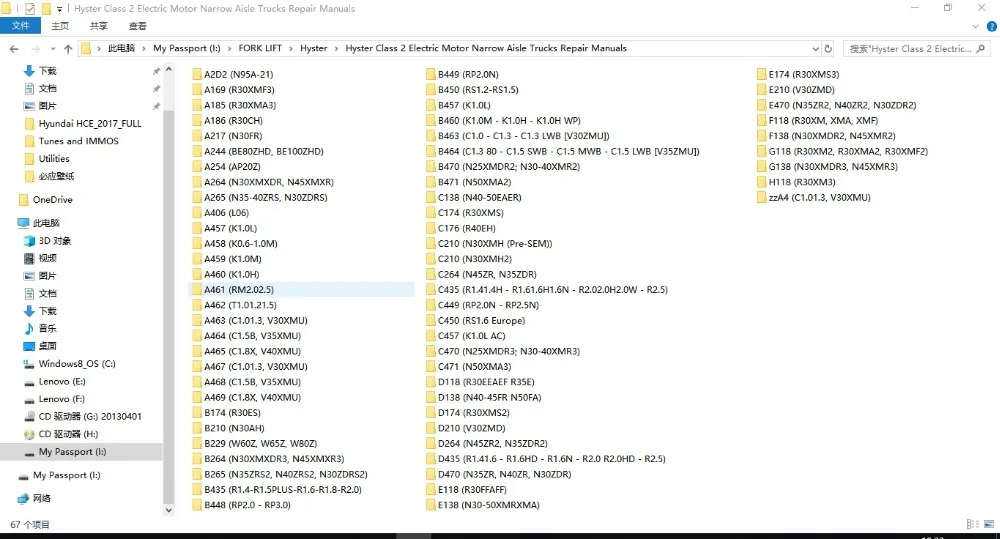This screenshot has width=1000, height=539.
Task: Select F118 (R30XM, XMA, XMF) folder name
Action: coord(823,121)
